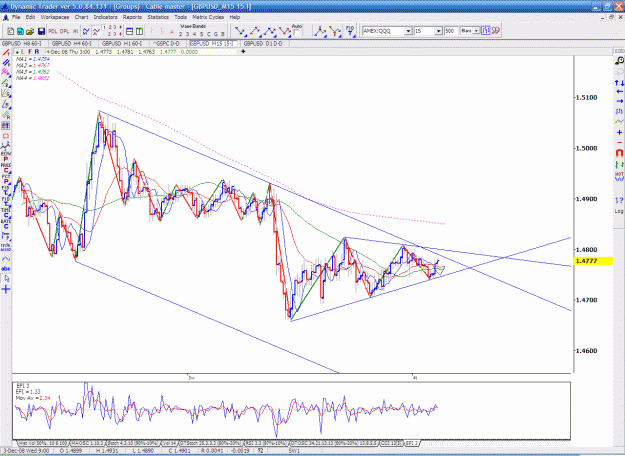Click the FIB time tool icon
The height and width of the screenshot is (456, 625).
pos(350,31)
